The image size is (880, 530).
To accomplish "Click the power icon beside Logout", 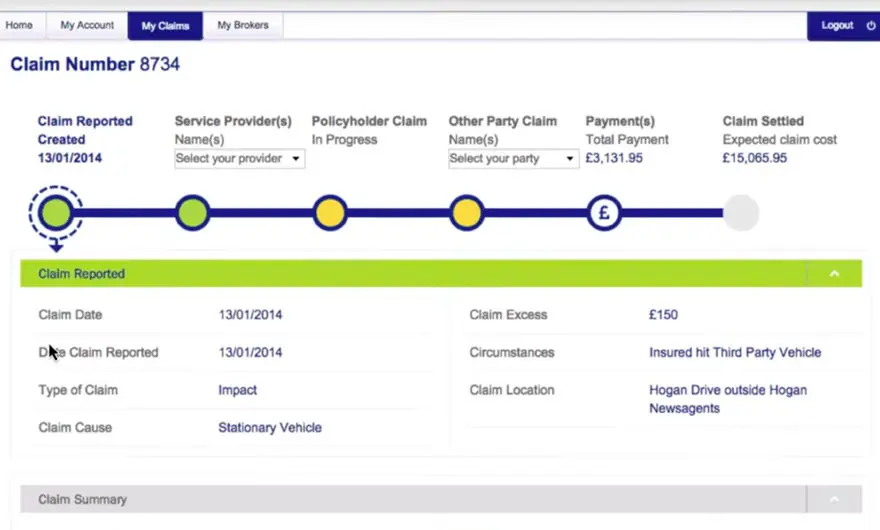I will [870, 25].
